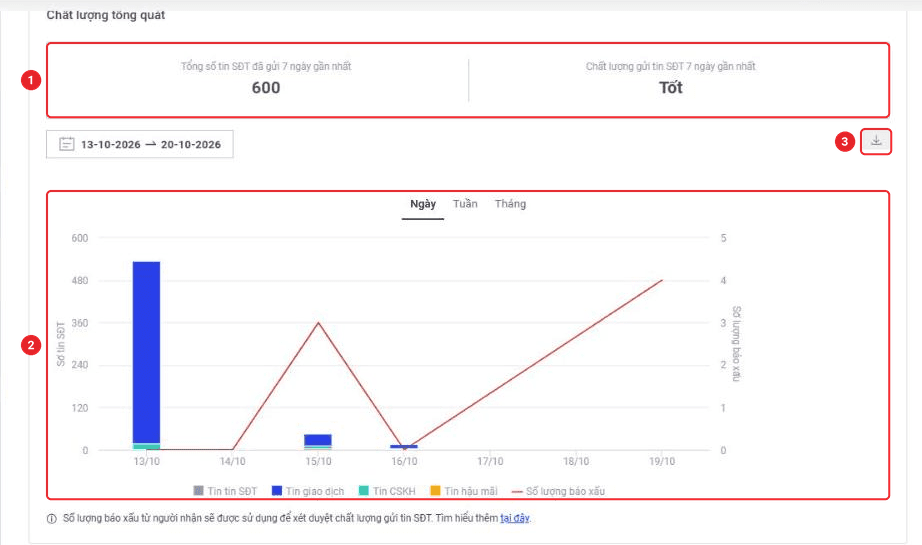Click the 17/10 x-axis label
Viewport: 922px width, 545px height.
[490, 462]
